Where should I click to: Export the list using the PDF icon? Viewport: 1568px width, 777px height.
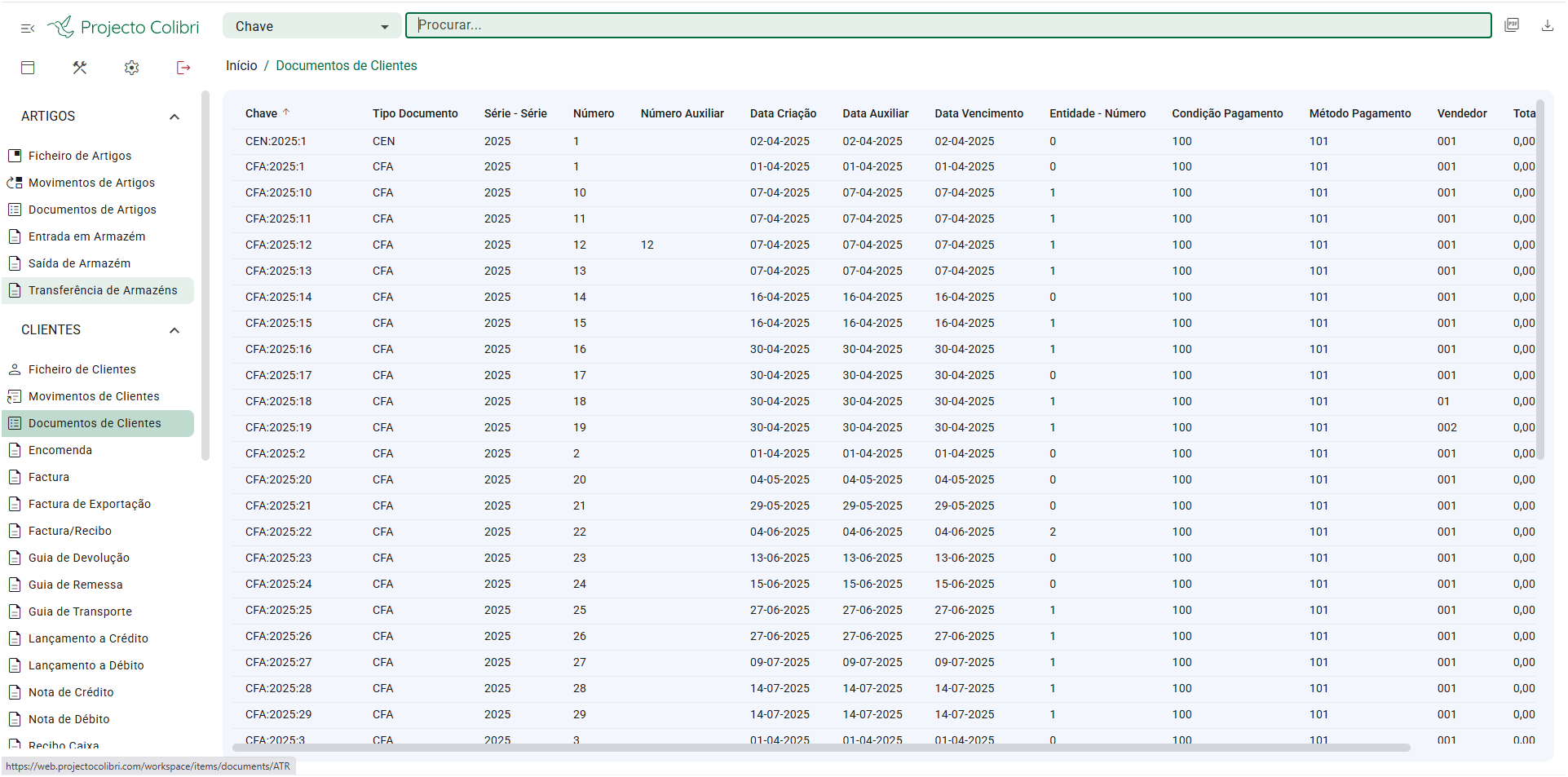[x=1512, y=25]
